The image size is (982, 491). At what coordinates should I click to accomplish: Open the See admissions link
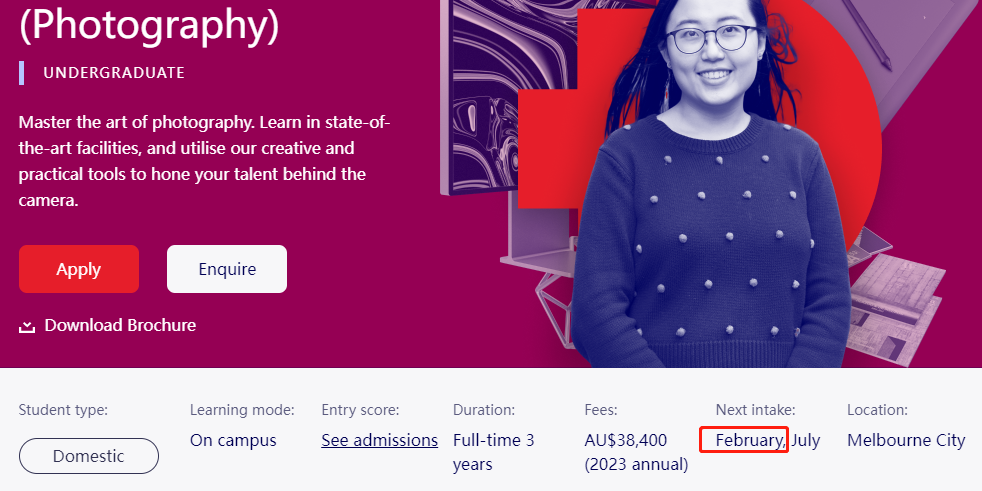(x=379, y=440)
